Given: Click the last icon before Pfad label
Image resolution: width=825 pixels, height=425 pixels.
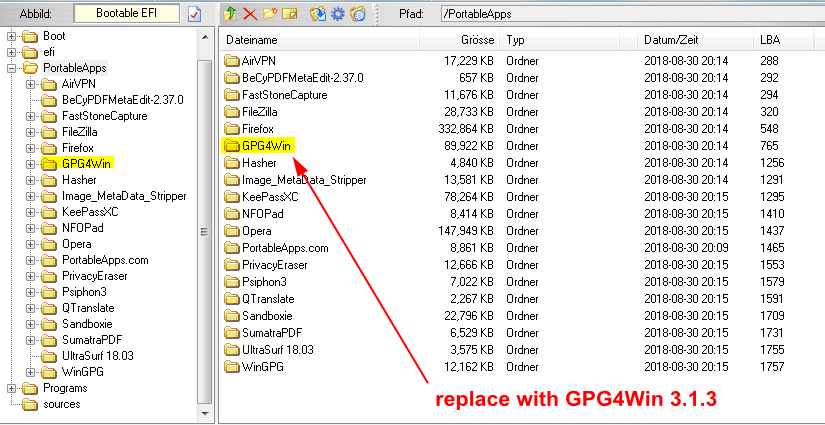Looking at the screenshot, I should 358,14.
